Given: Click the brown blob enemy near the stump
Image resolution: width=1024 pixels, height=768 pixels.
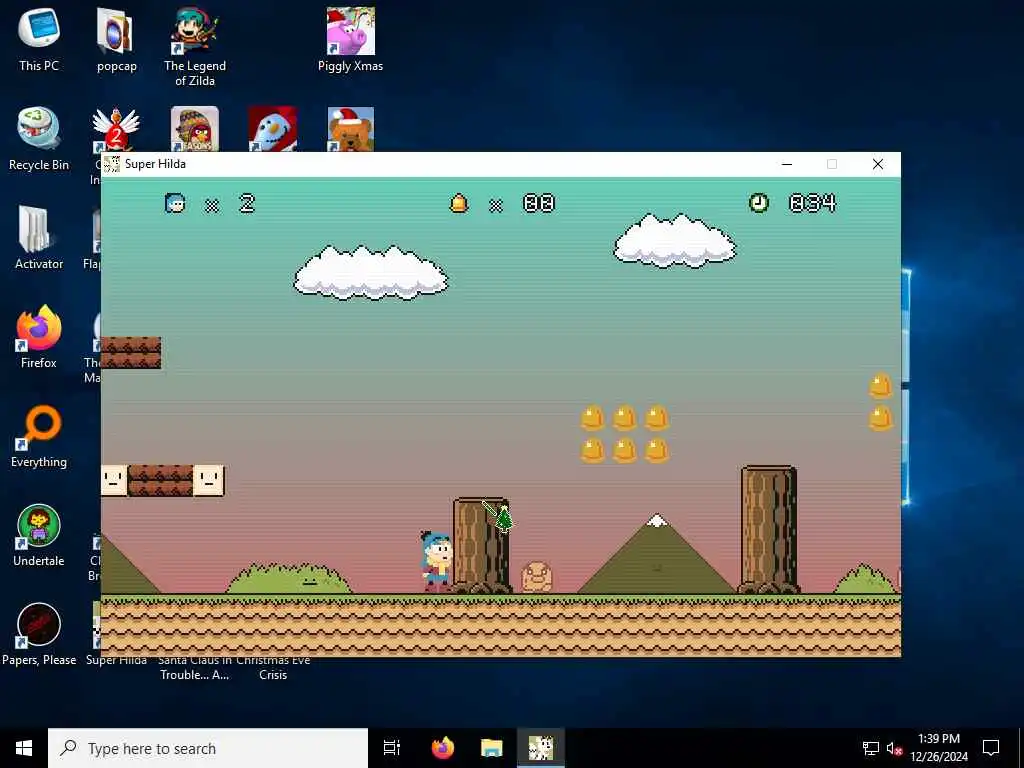Looking at the screenshot, I should (x=537, y=577).
